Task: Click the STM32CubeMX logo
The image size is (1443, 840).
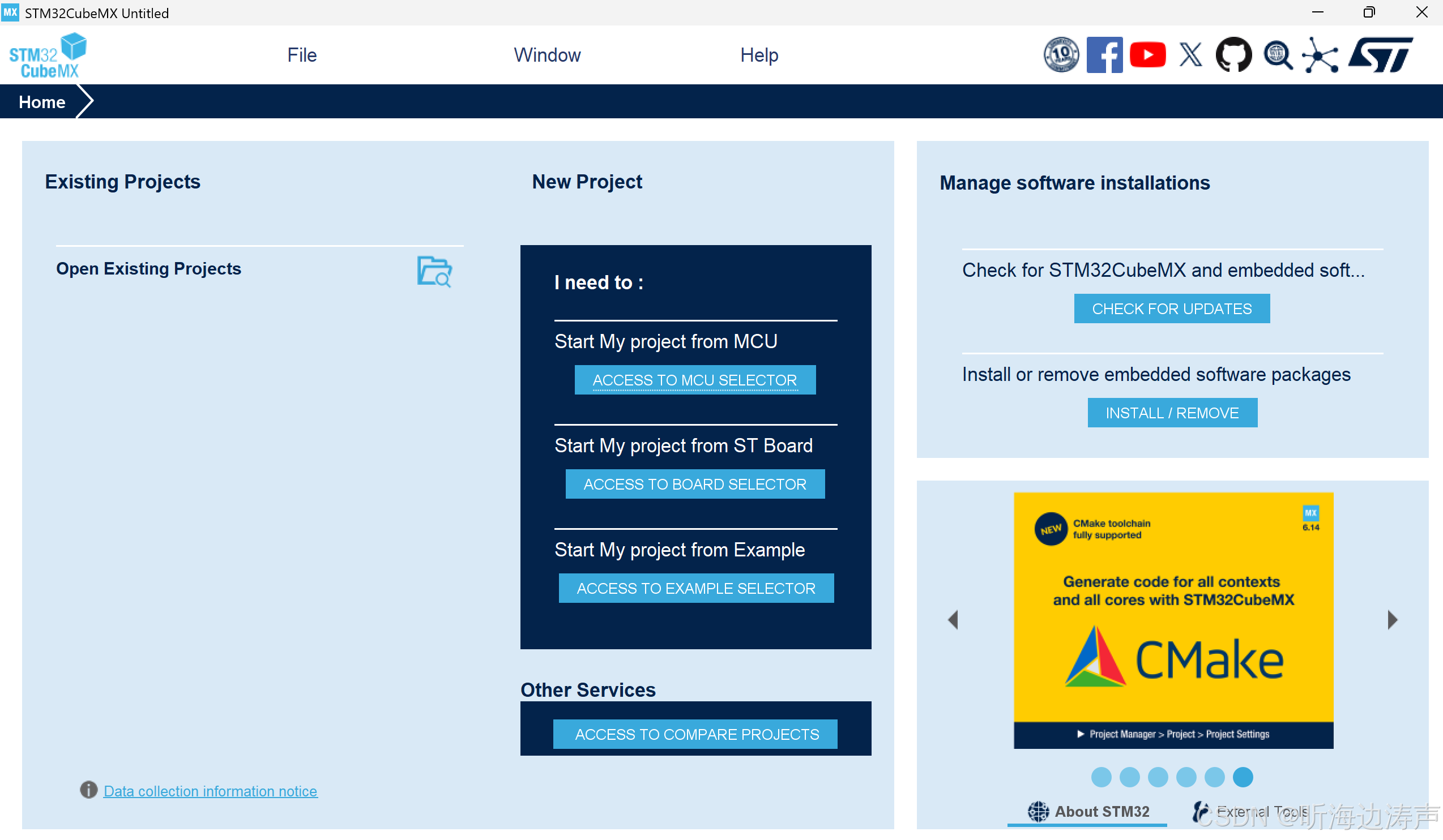Action: tap(48, 55)
